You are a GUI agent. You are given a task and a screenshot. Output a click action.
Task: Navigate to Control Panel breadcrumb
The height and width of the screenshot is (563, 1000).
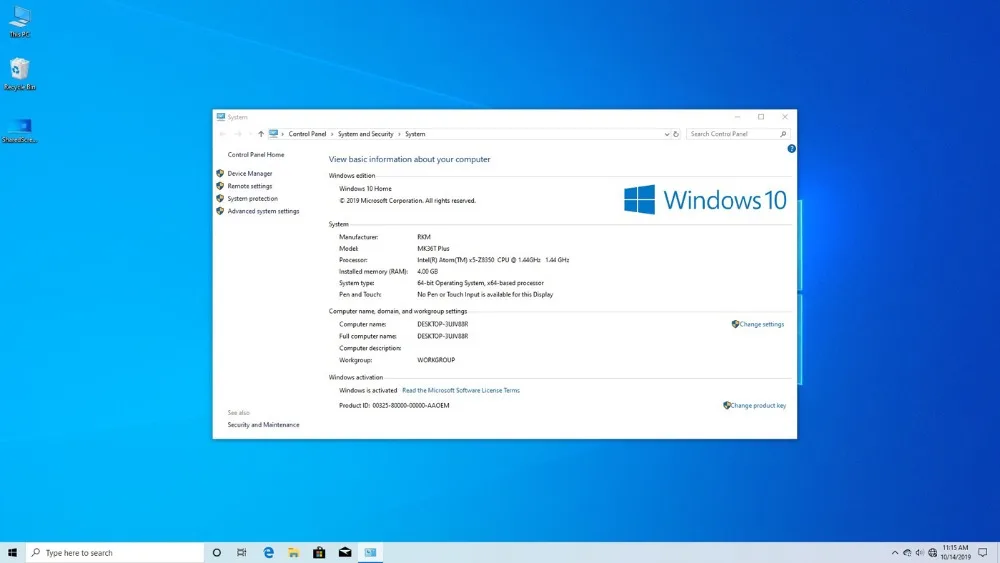coord(307,134)
